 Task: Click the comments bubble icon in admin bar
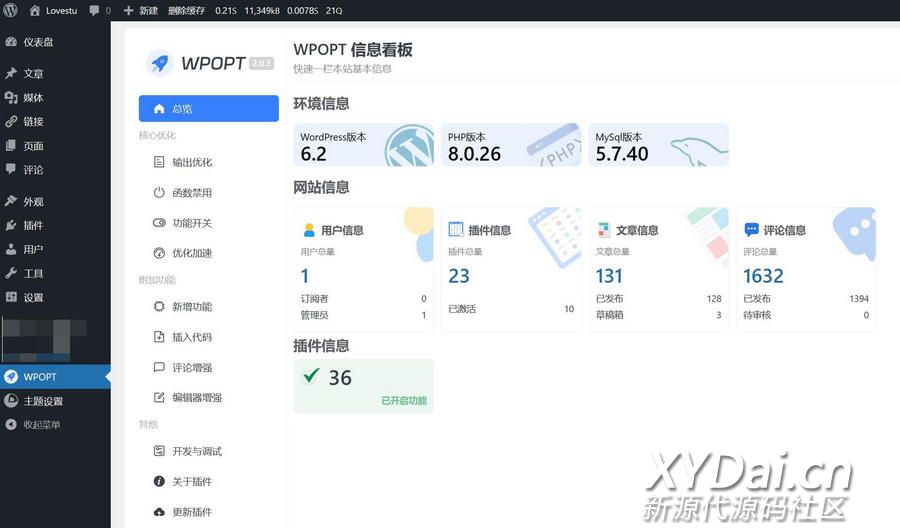coord(94,10)
